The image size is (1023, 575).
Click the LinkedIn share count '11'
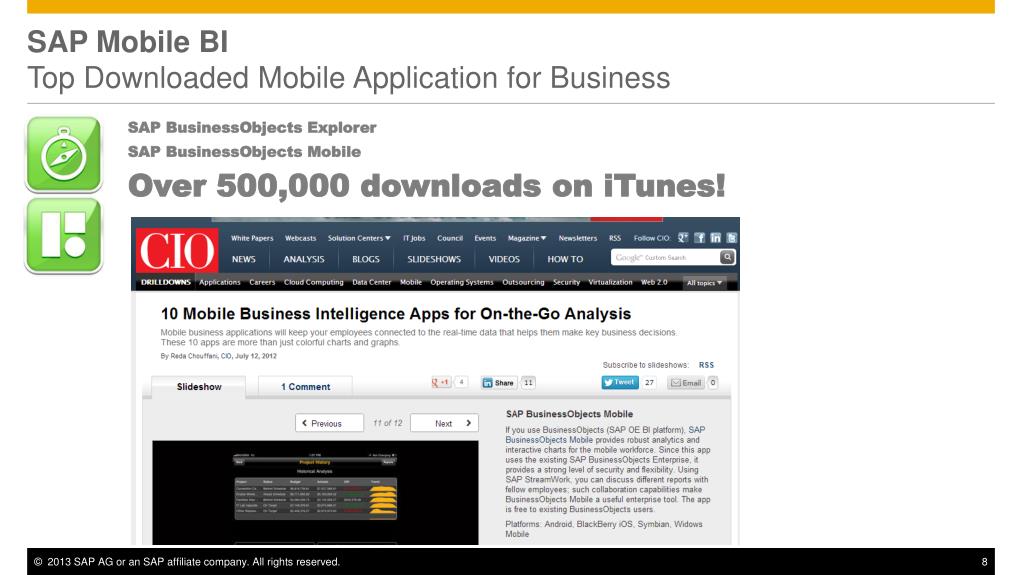[x=528, y=383]
